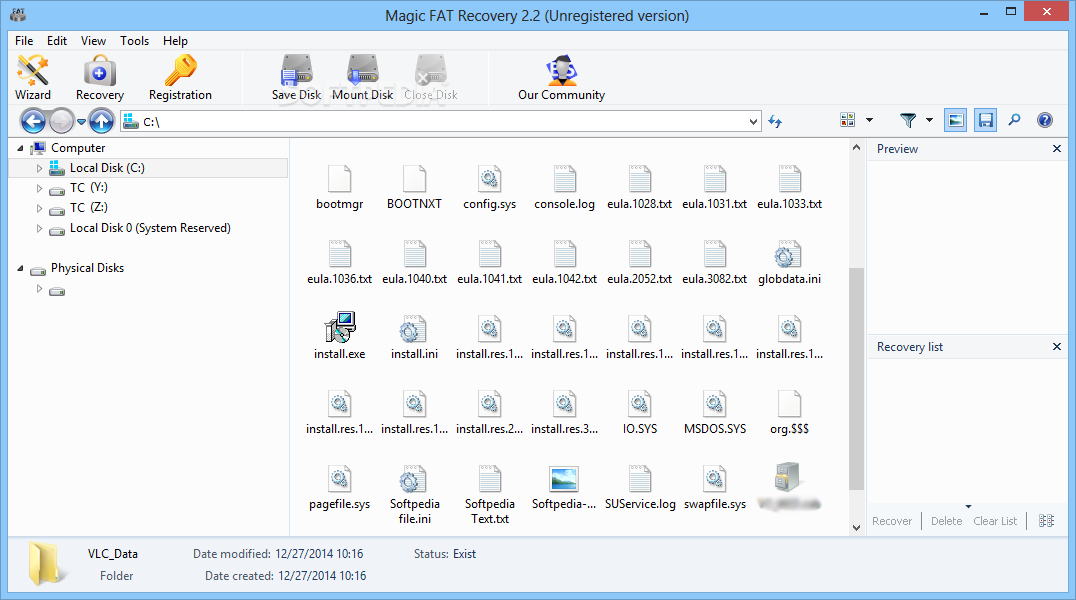The width and height of the screenshot is (1076, 600).
Task: Open the Help menu
Action: click(x=175, y=41)
